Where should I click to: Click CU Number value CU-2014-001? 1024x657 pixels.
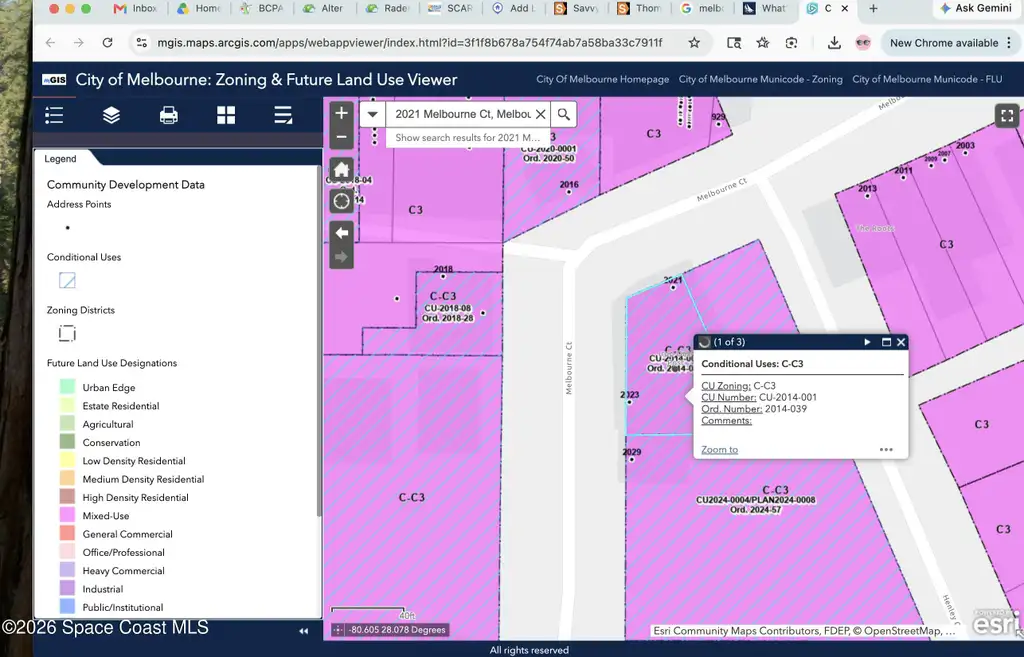pyautogui.click(x=788, y=397)
